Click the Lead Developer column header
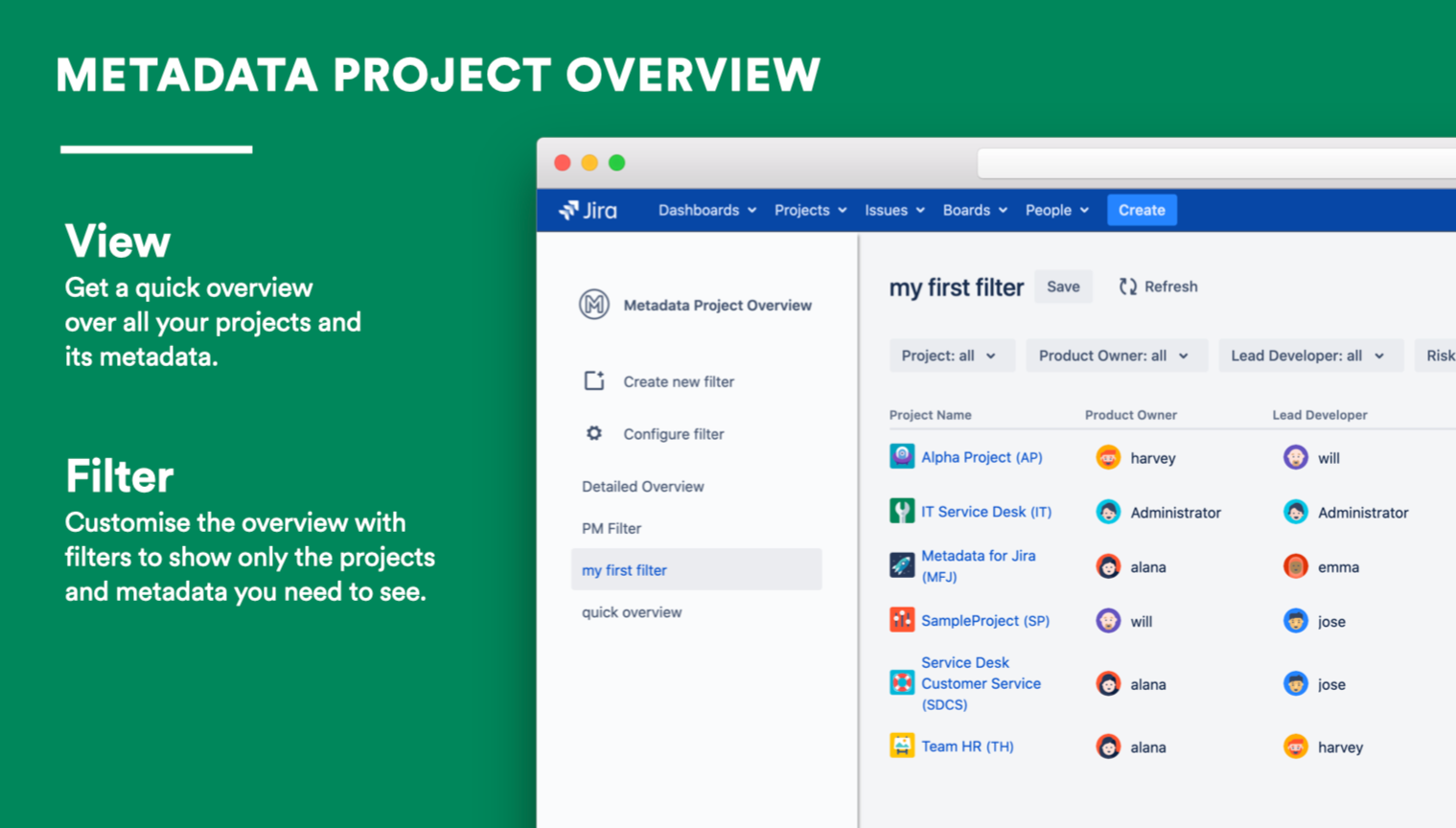This screenshot has width=1456, height=828. pyautogui.click(x=1320, y=415)
